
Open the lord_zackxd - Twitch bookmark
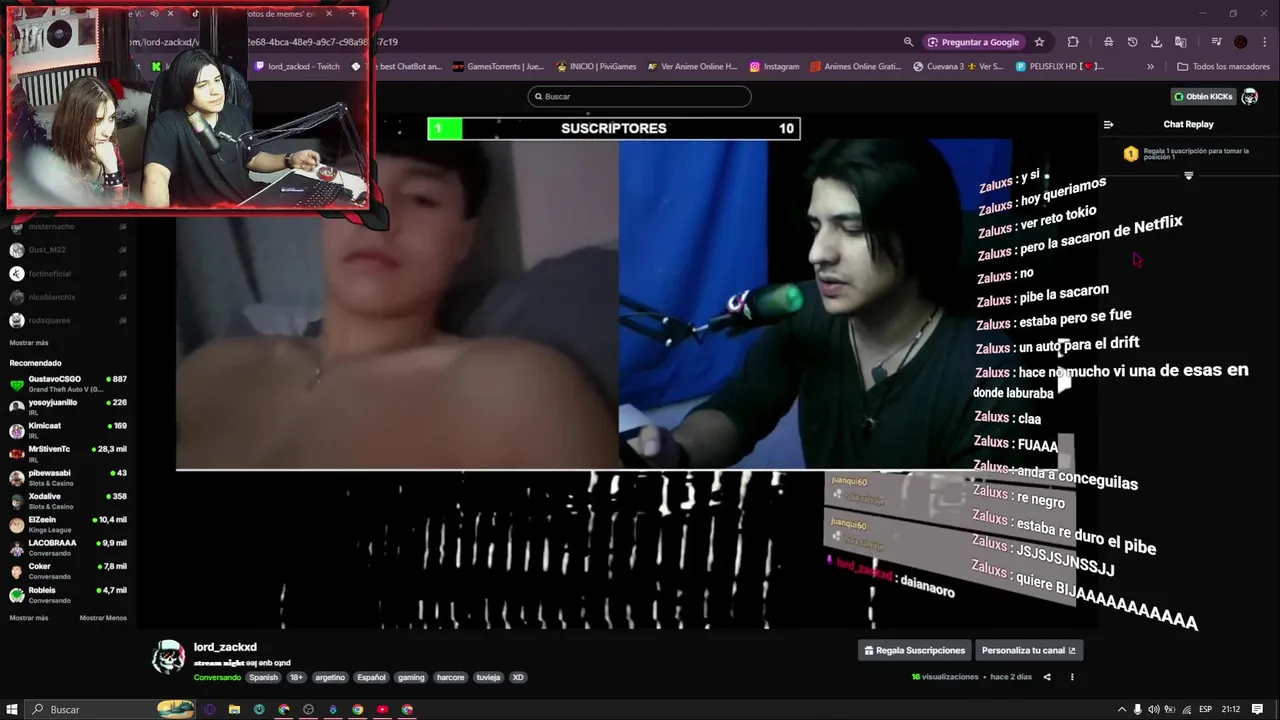[x=298, y=67]
